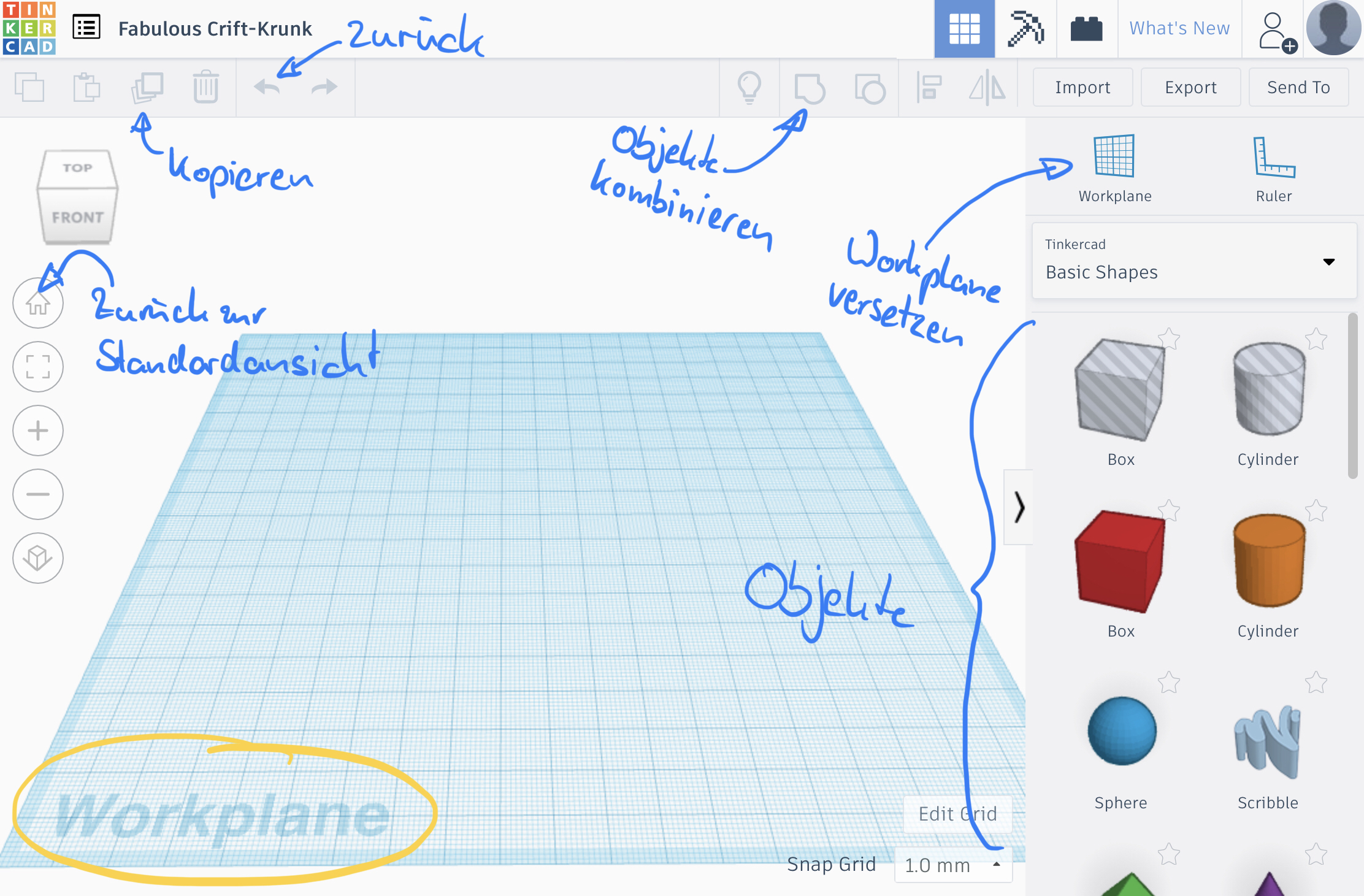Click the Export button
Screen dimensions: 1364x896
pyautogui.click(x=1190, y=88)
